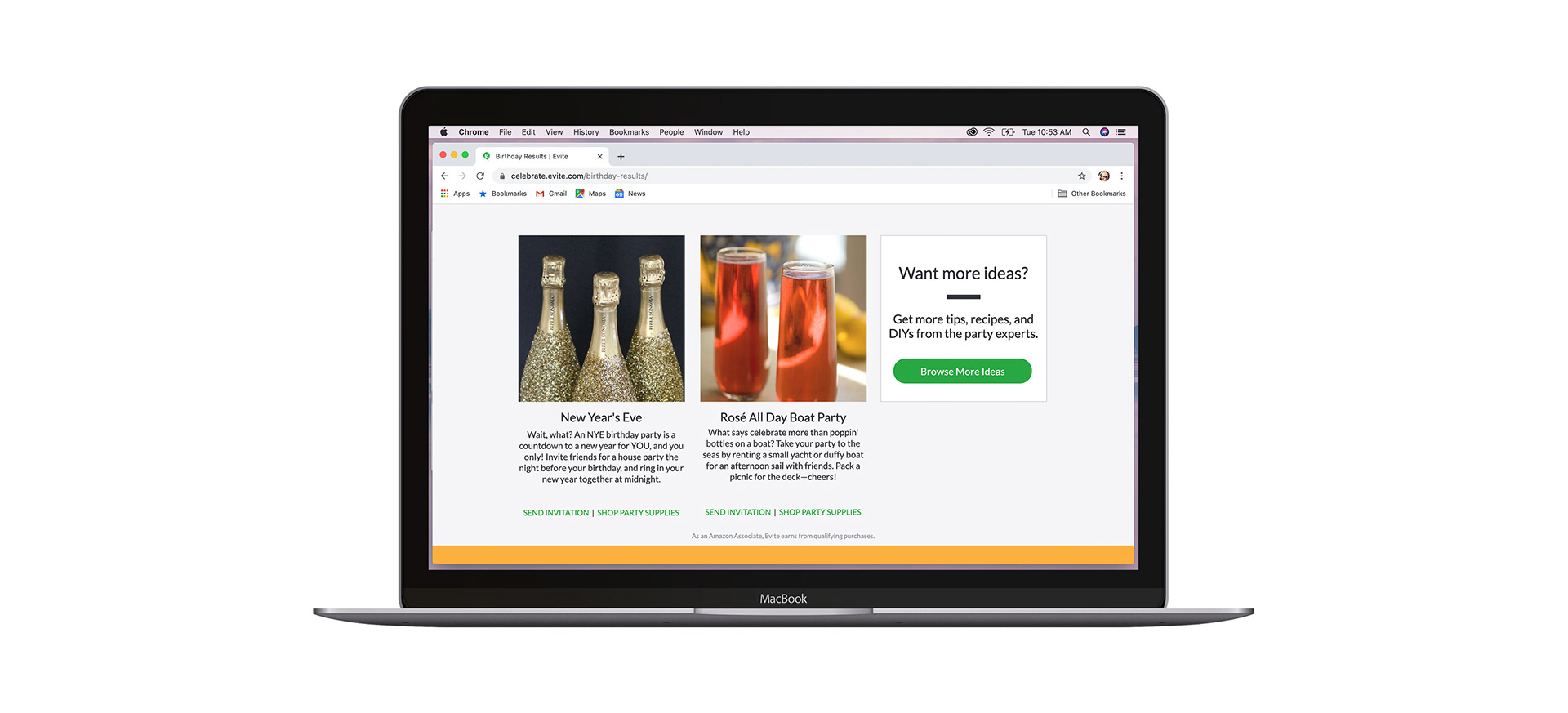Reload the page with refresh icon
The height and width of the screenshot is (713, 1568).
coord(480,176)
